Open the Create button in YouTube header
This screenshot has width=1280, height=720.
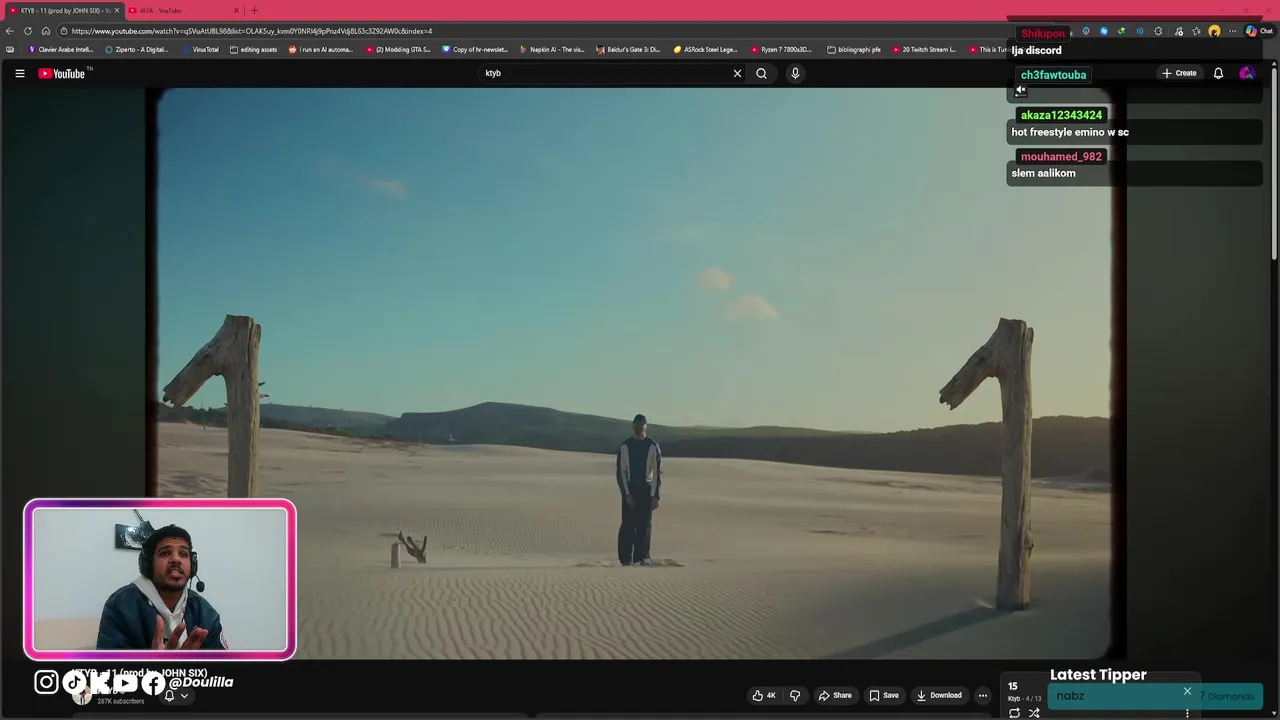click(x=1179, y=73)
